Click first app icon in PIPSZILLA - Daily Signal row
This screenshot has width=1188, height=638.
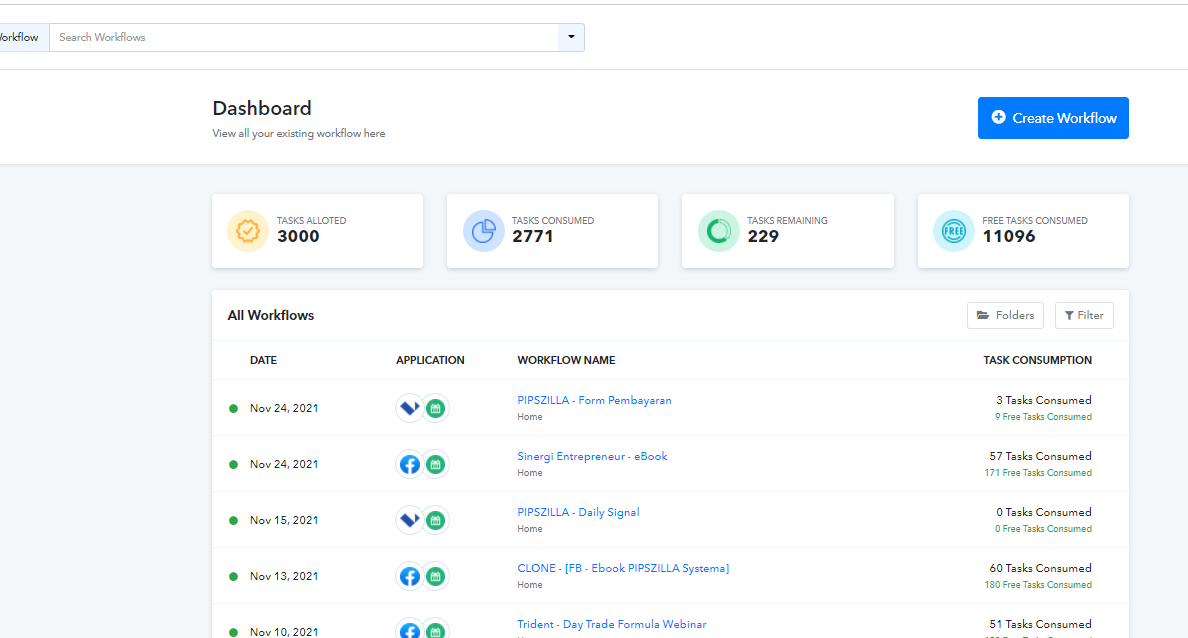coord(410,521)
